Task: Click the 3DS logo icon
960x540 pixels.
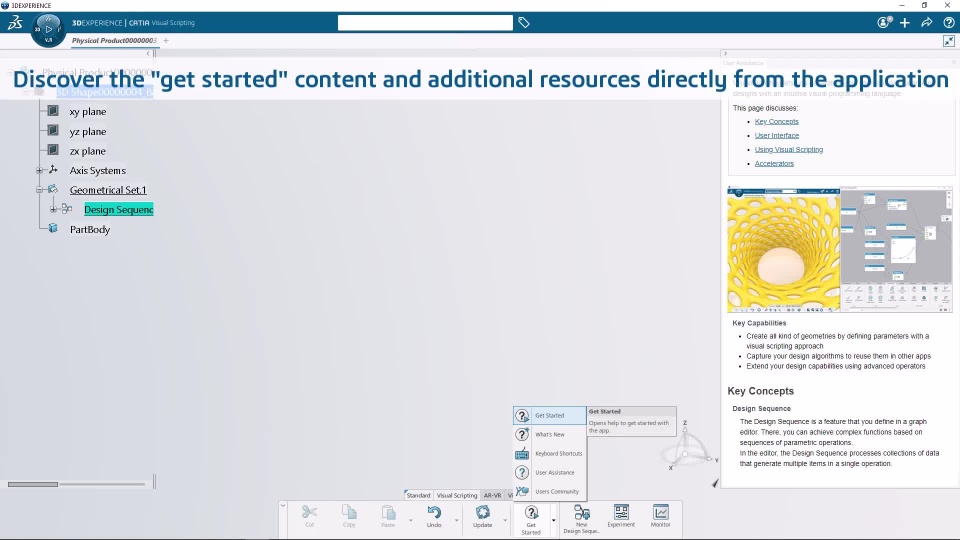Action: [15, 23]
